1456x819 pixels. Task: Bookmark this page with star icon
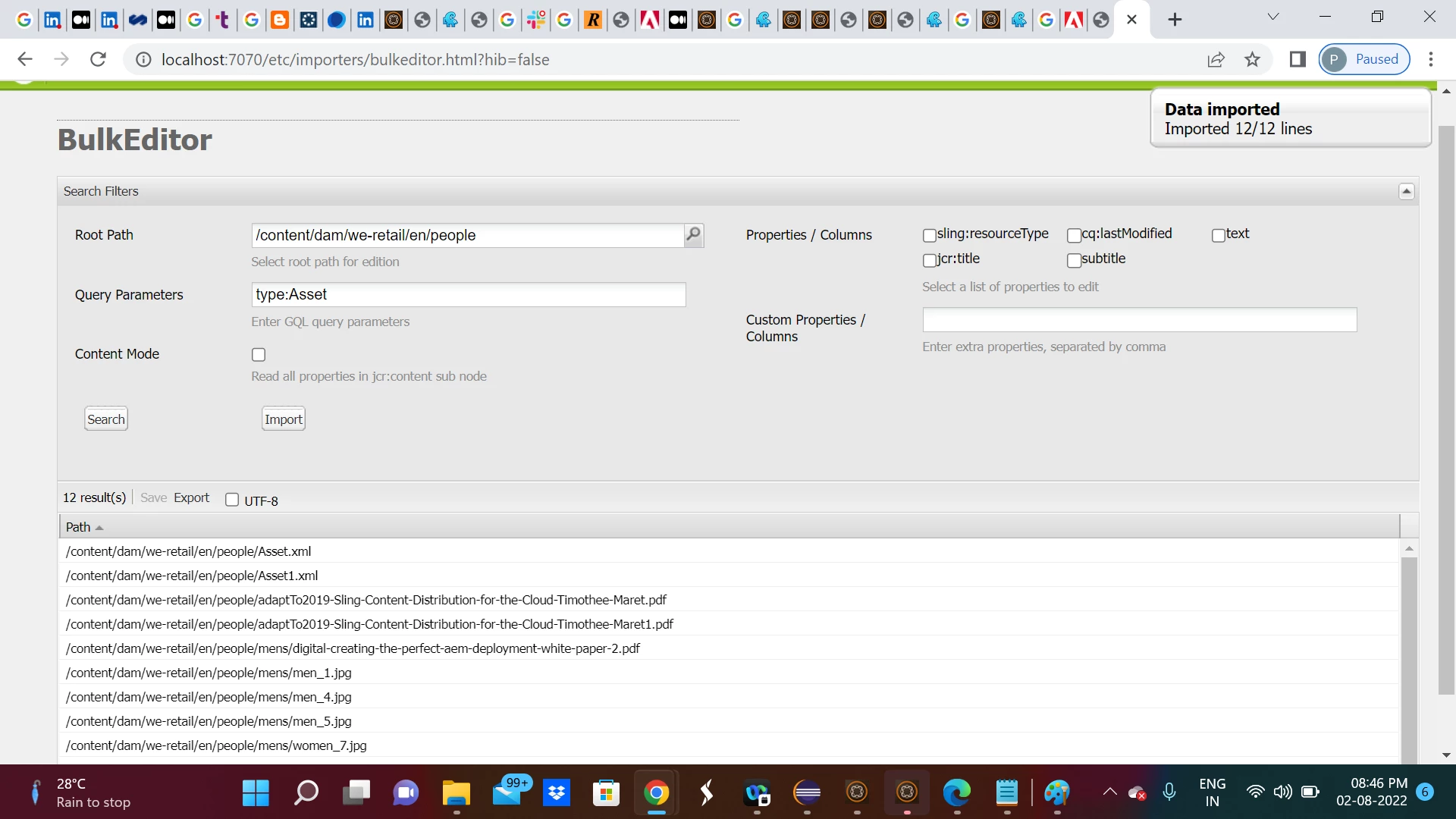click(1252, 59)
